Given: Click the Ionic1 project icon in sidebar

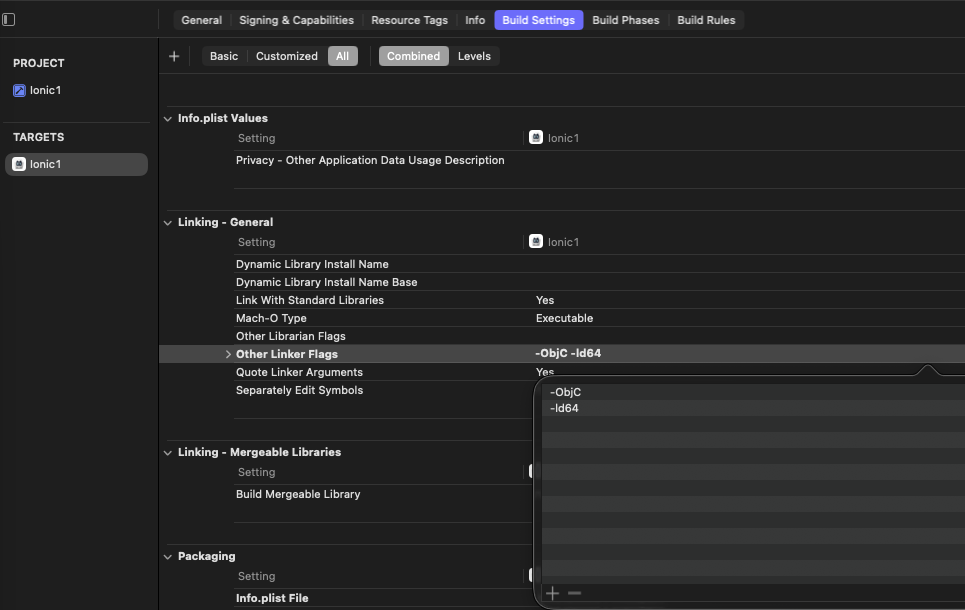Looking at the screenshot, I should click(x=20, y=90).
